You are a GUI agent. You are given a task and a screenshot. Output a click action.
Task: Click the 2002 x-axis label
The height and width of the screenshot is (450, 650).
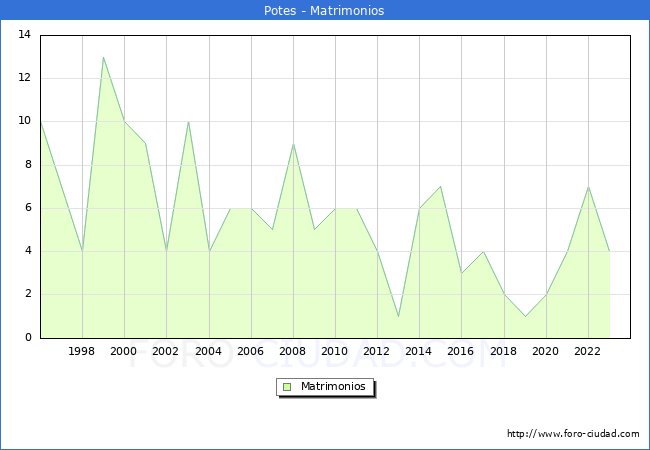coord(165,351)
